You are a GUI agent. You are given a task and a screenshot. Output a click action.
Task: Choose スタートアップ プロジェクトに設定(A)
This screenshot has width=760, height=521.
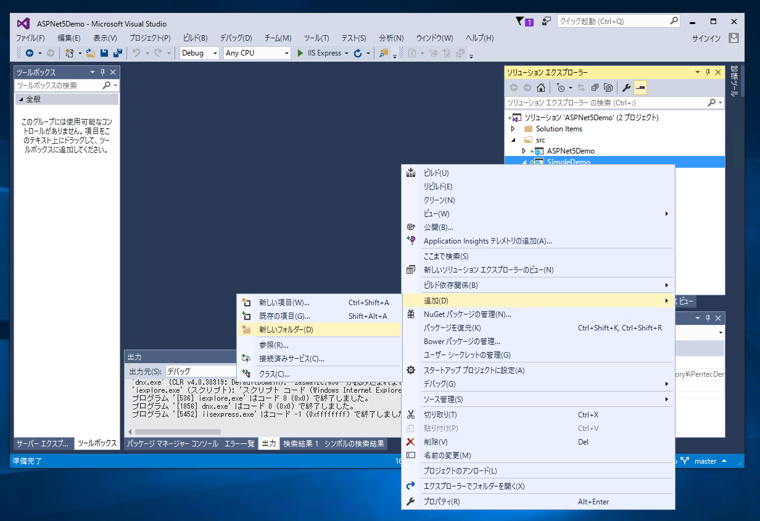pos(538,370)
